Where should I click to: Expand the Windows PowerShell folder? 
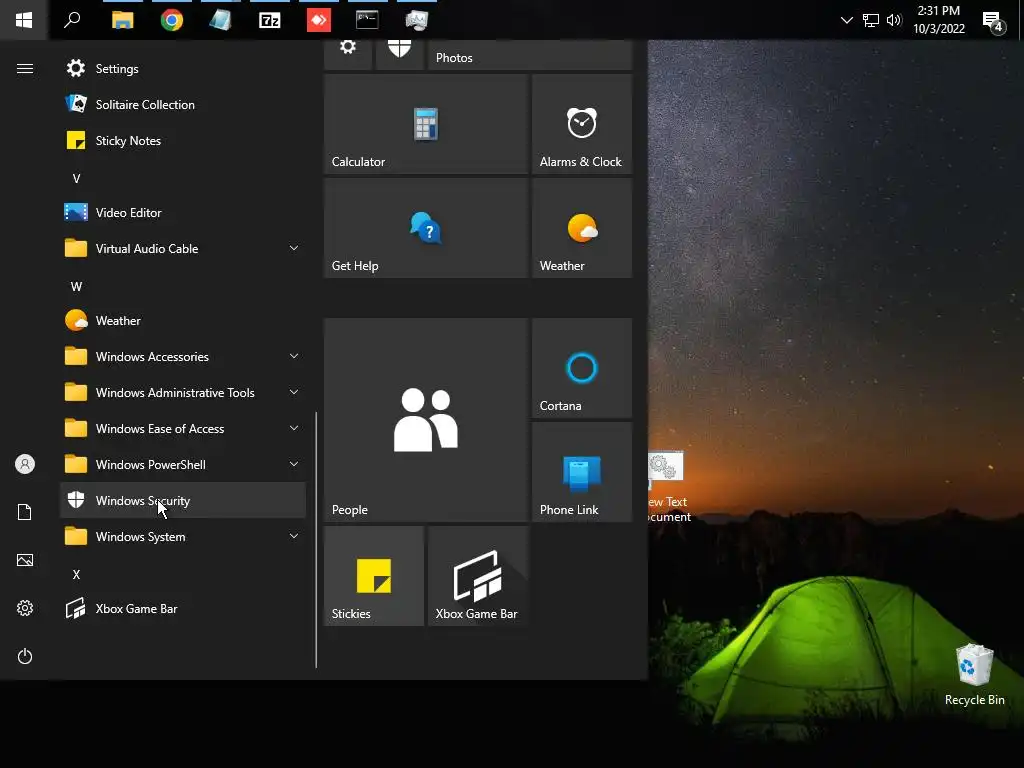tap(183, 464)
